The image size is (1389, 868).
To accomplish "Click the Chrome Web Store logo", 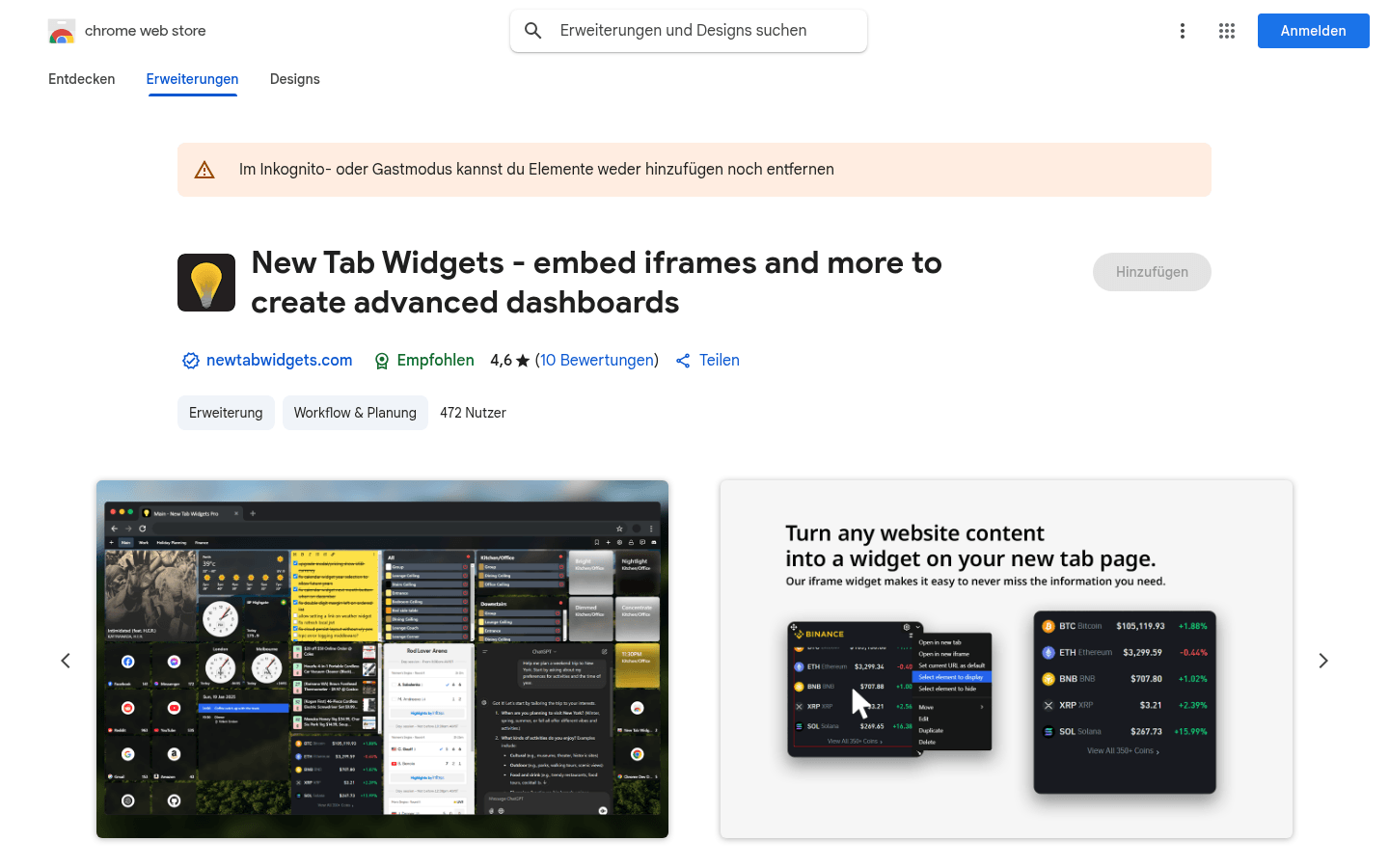I will (x=62, y=31).
